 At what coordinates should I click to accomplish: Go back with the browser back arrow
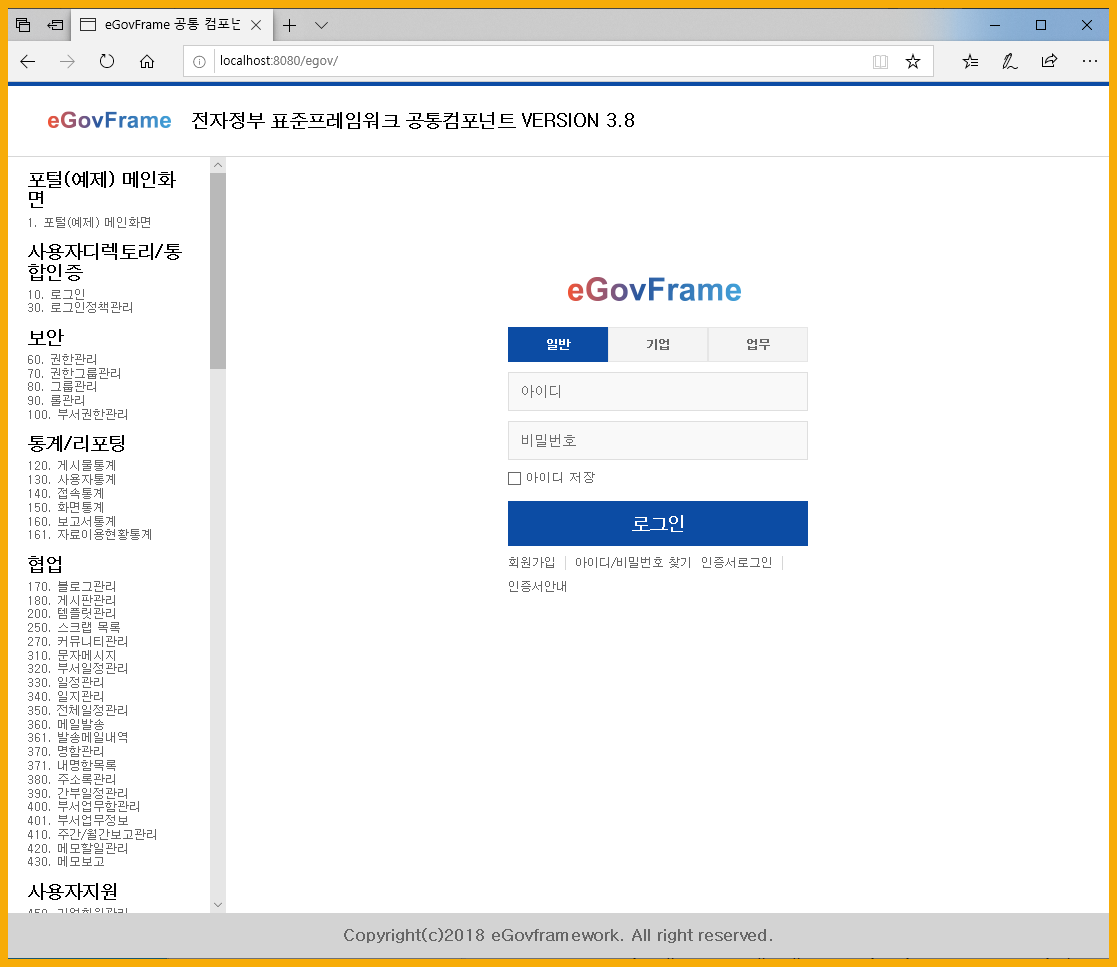click(x=28, y=62)
